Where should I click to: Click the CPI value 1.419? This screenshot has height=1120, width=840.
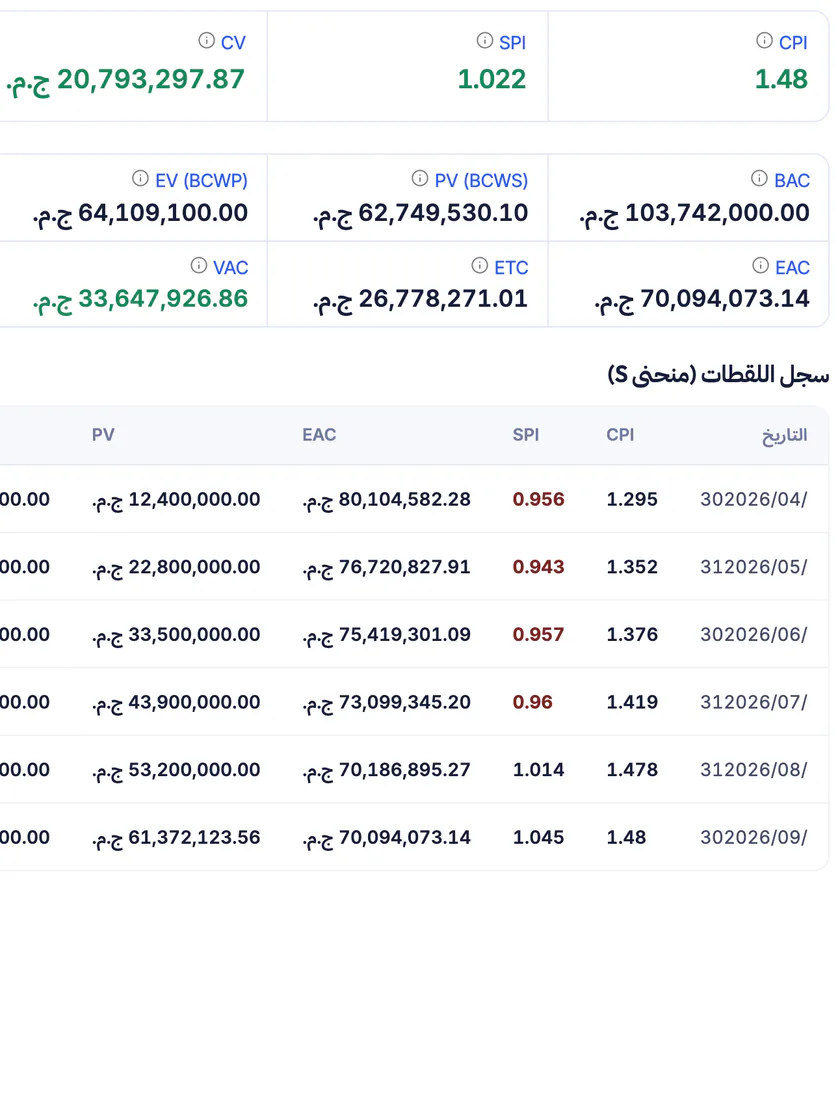click(x=632, y=702)
